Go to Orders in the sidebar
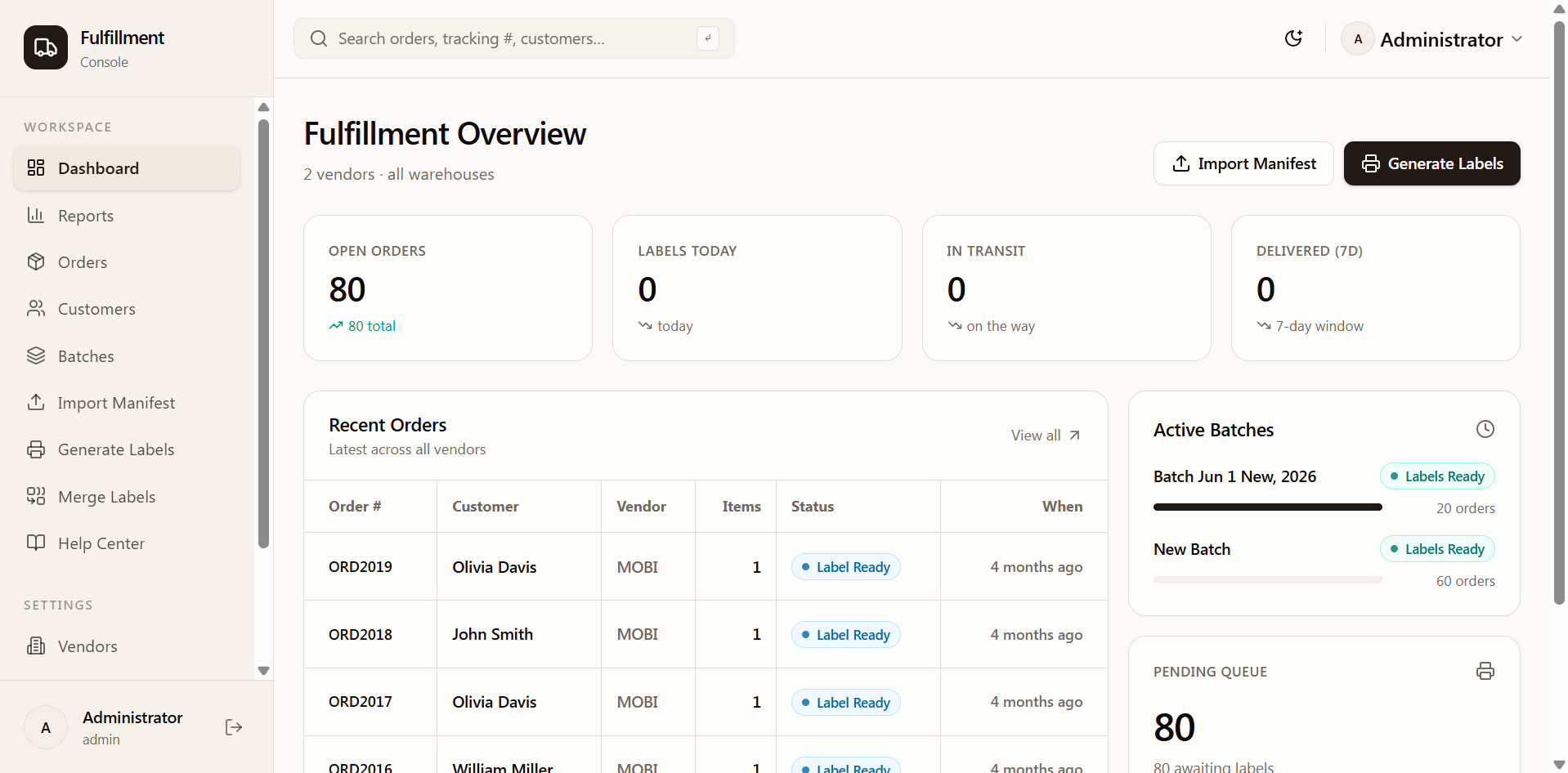 127,262
